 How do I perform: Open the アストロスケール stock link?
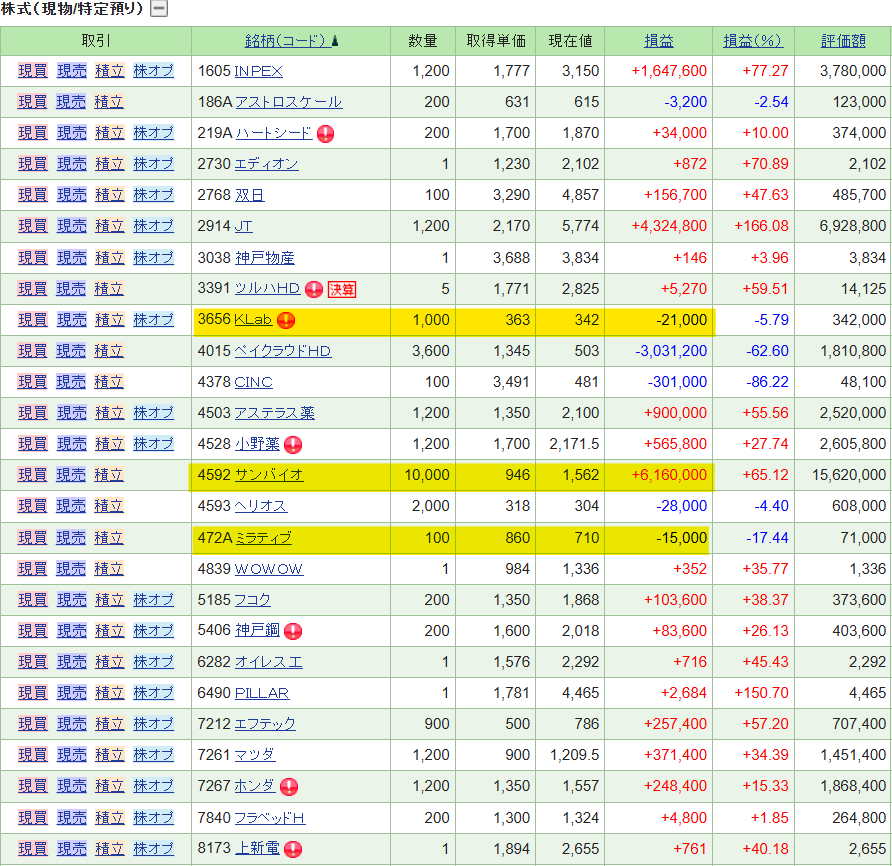tap(288, 102)
